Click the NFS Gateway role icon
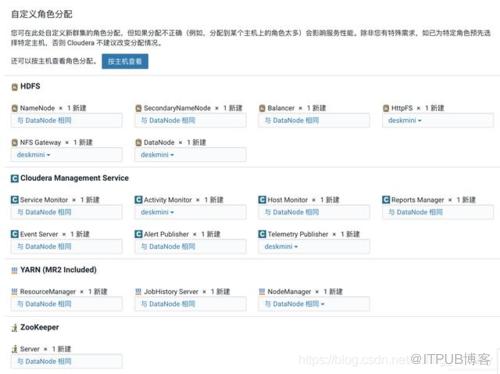The image size is (500, 374). [x=15, y=143]
